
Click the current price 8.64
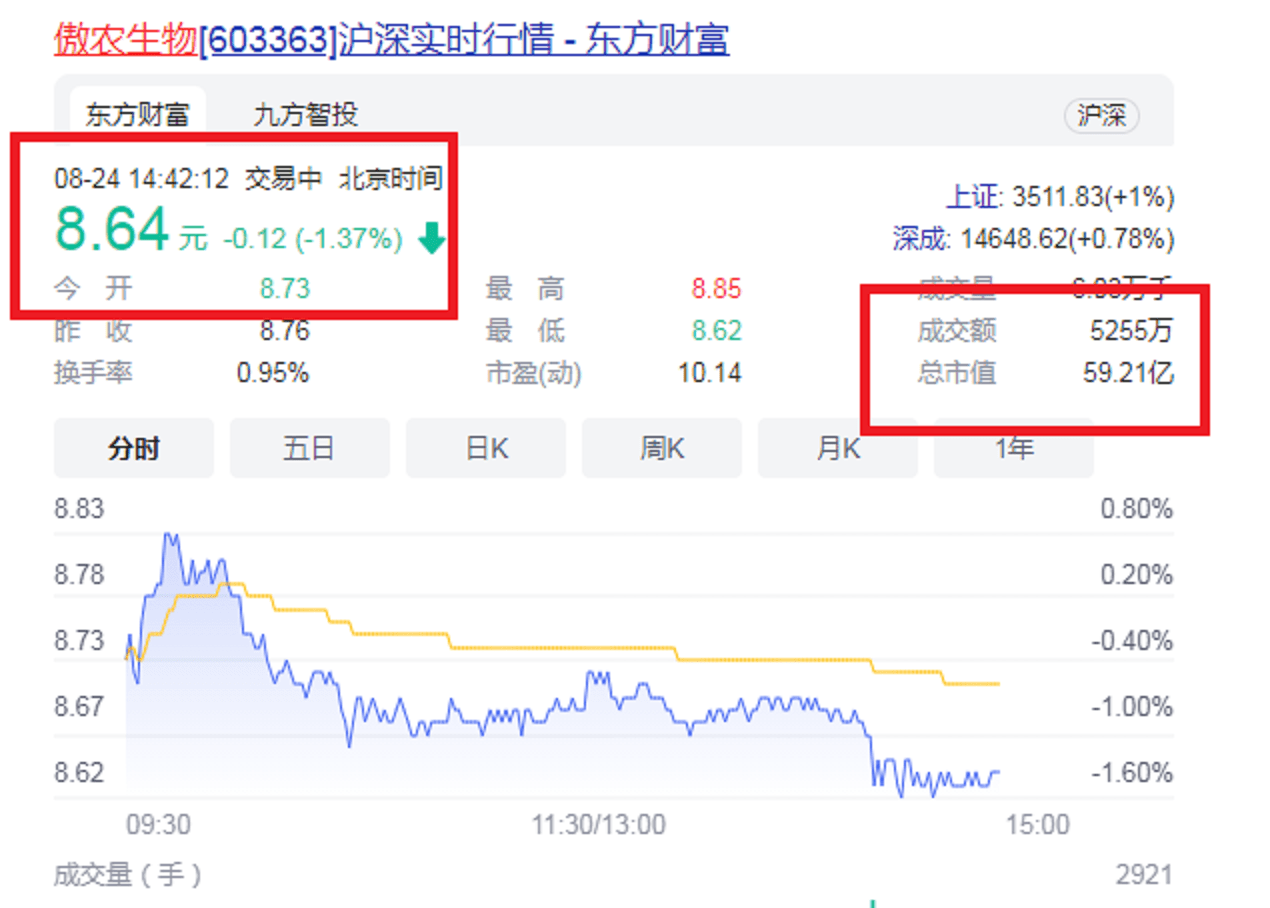point(112,229)
